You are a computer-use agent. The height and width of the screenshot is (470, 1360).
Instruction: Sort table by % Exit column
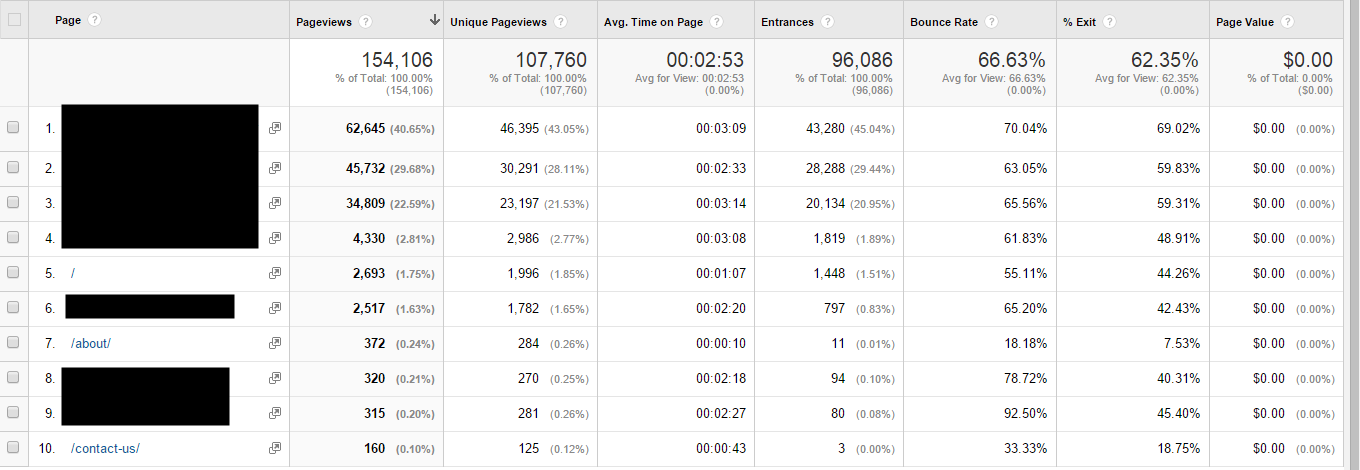coord(1080,21)
